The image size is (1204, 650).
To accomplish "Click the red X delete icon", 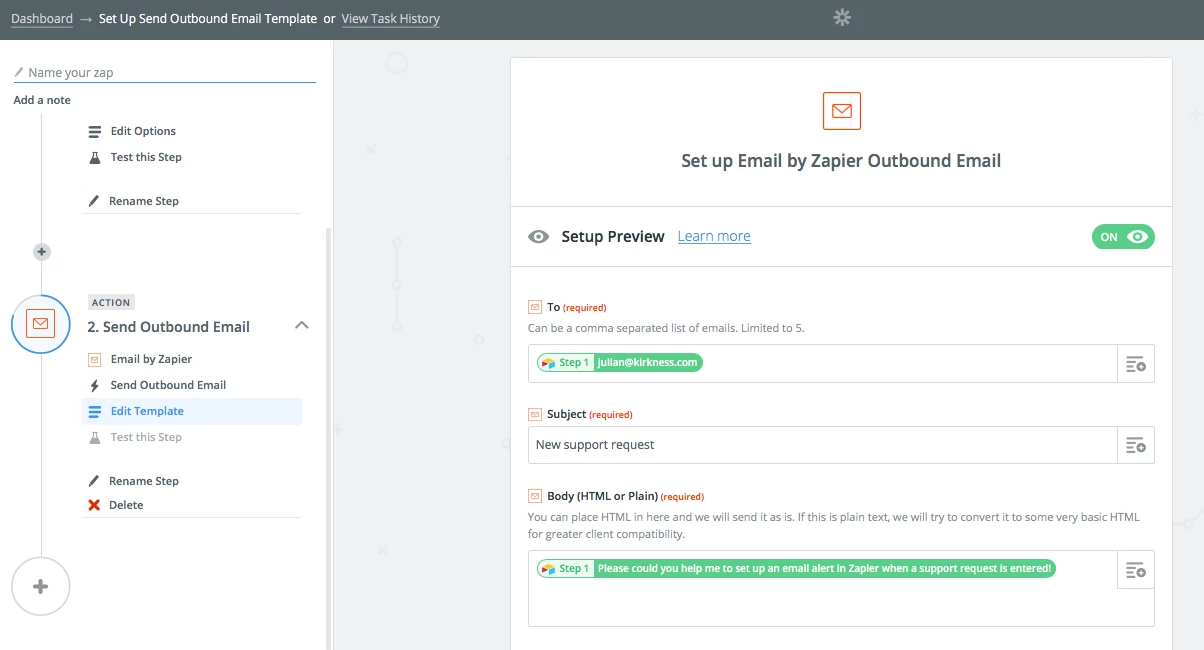I will (x=94, y=505).
